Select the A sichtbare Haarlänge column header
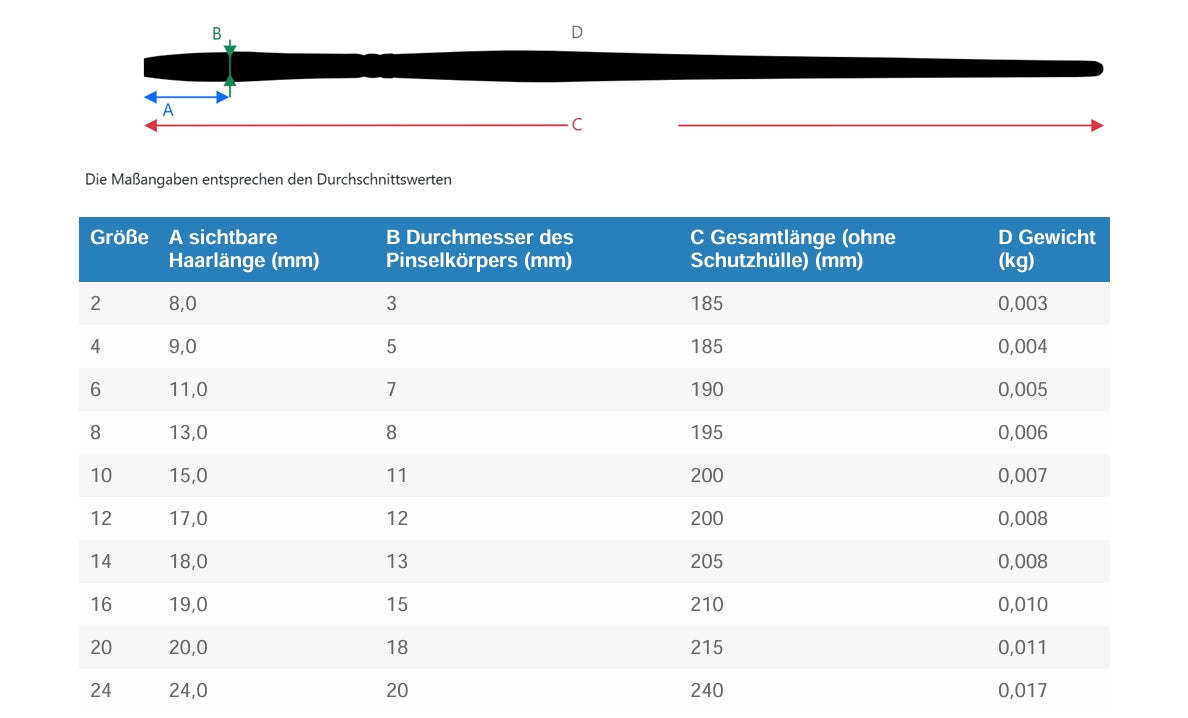 tap(244, 249)
